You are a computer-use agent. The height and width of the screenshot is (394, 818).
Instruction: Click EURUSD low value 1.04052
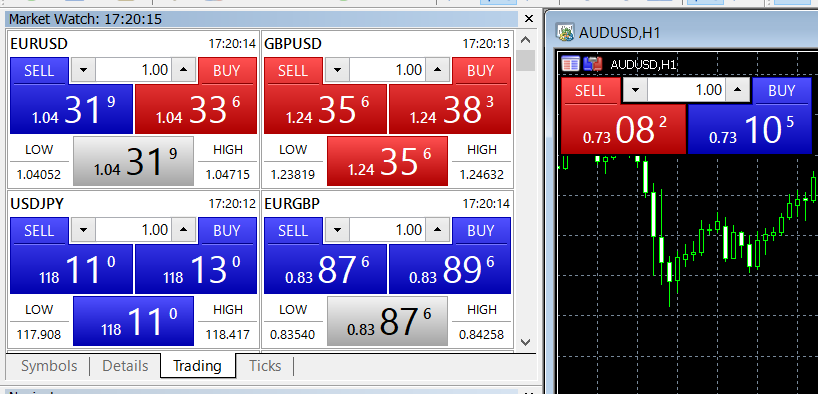[39, 174]
